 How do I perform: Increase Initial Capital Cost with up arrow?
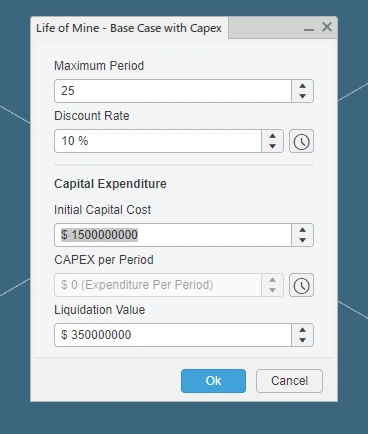click(302, 230)
